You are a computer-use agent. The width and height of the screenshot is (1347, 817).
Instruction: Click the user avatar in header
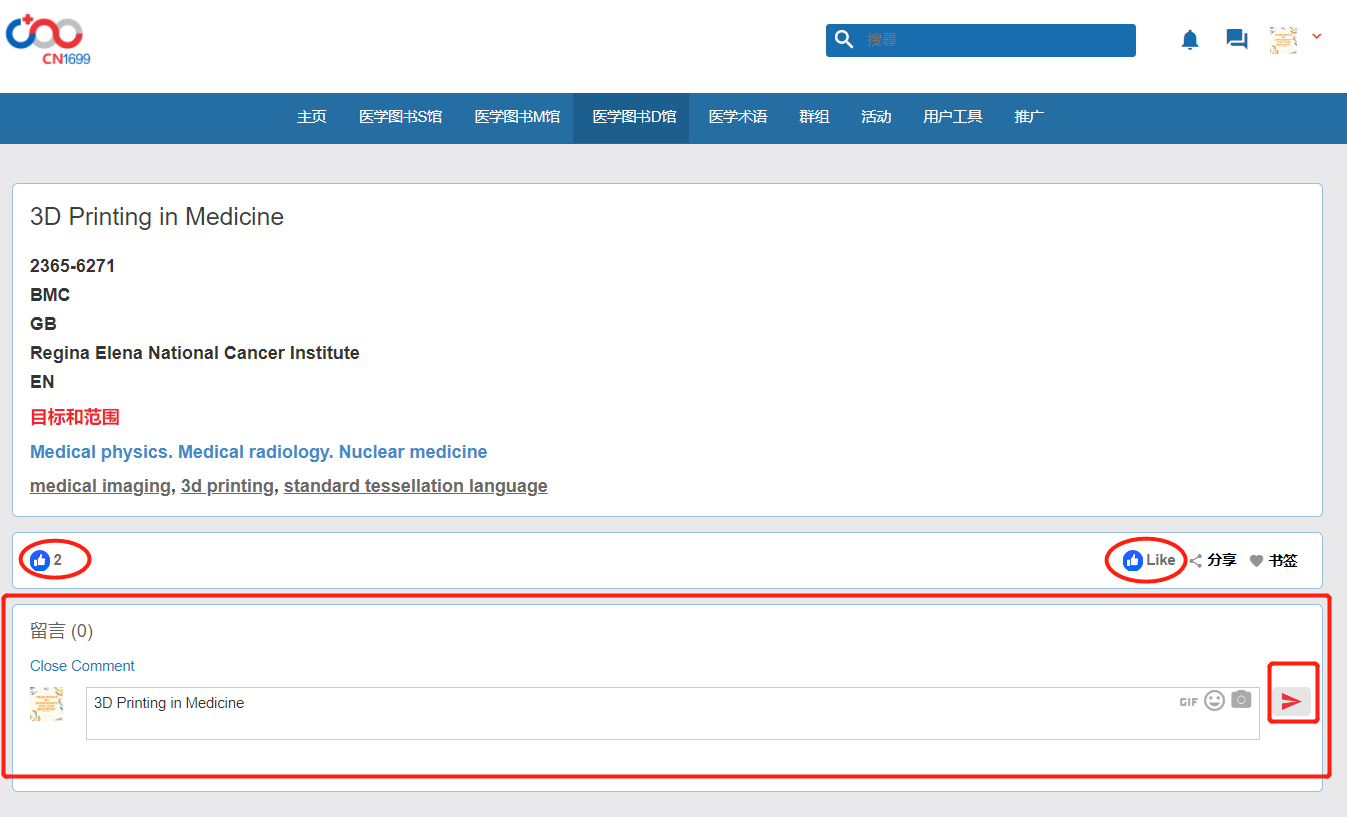coord(1283,40)
